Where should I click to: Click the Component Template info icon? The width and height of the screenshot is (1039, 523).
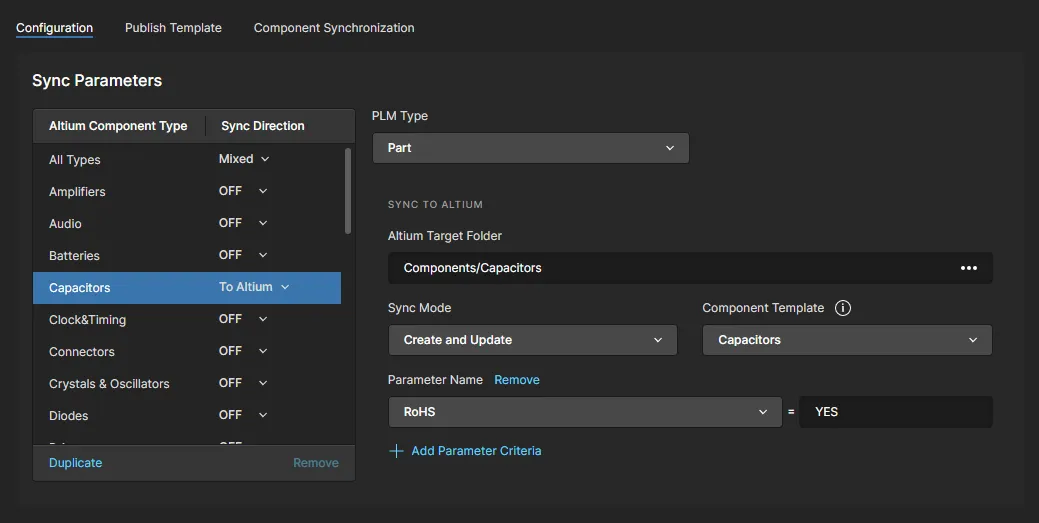842,308
